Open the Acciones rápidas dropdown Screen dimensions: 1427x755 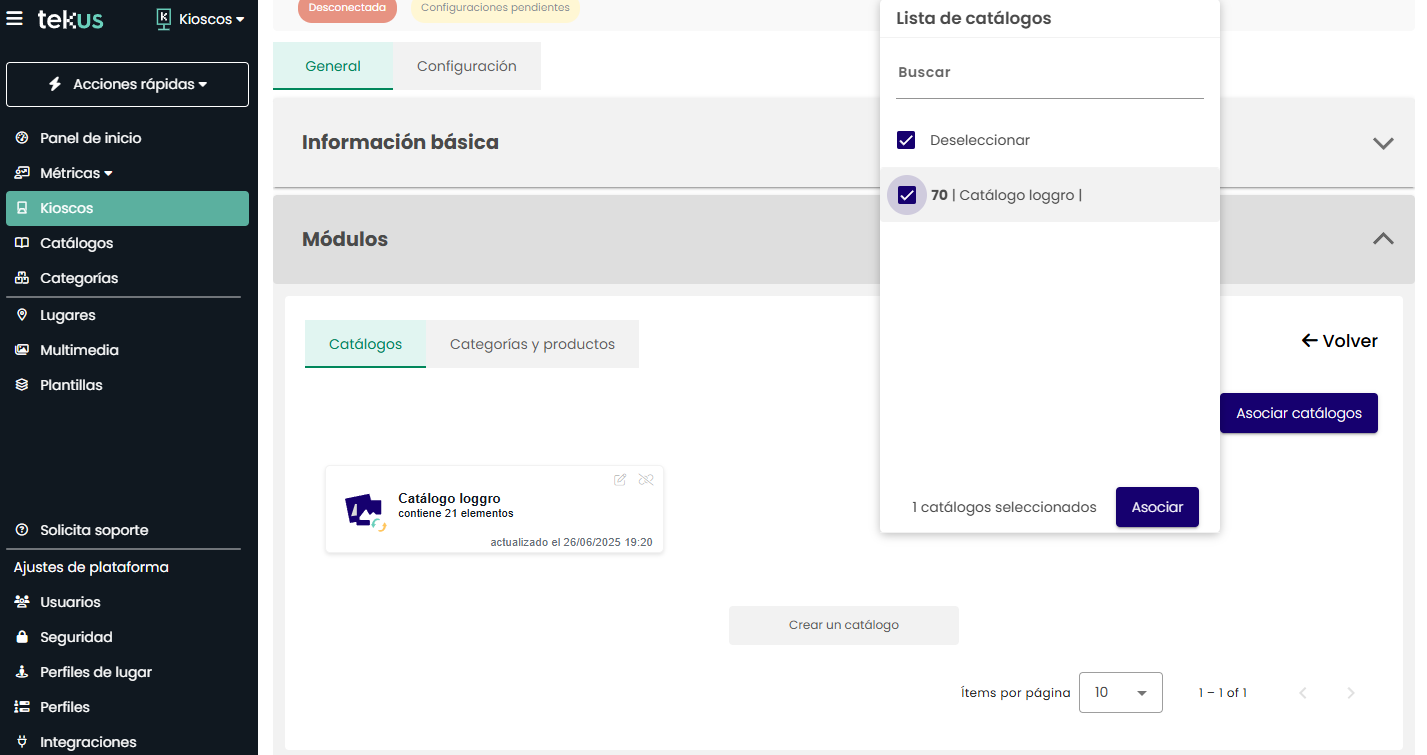pos(128,85)
